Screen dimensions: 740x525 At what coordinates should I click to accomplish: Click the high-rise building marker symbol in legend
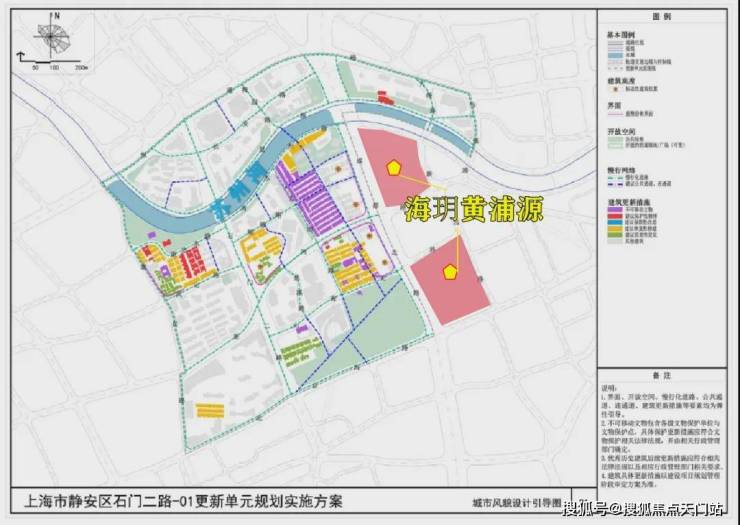pyautogui.click(x=615, y=89)
